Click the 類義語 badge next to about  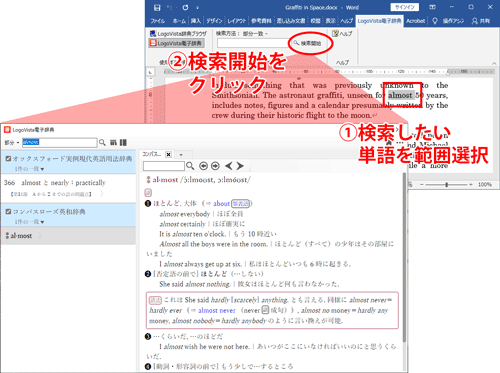pos(241,203)
